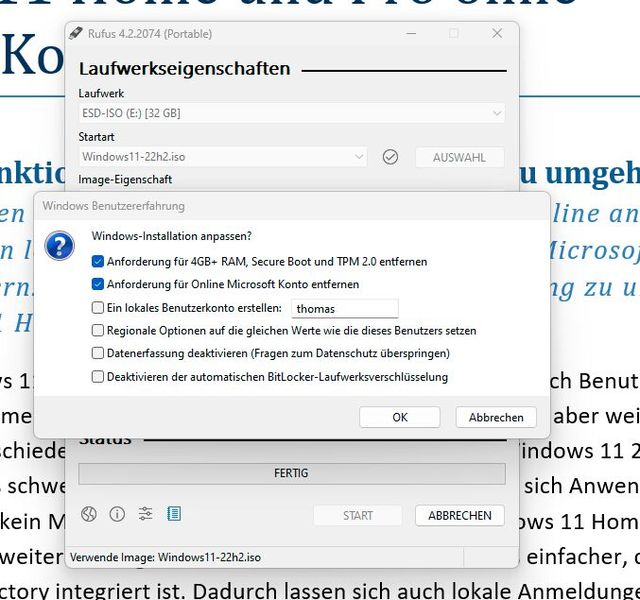Minimize the Rufus window

click(x=411, y=33)
